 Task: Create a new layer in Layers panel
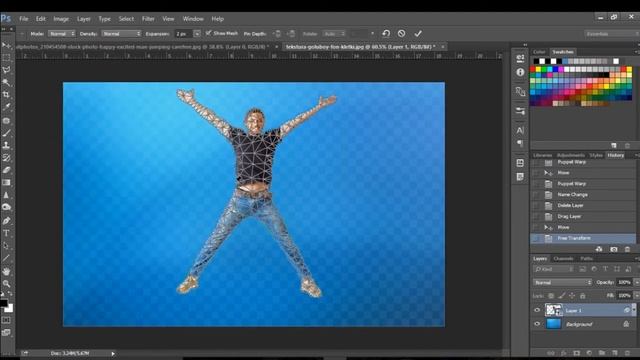(614, 353)
